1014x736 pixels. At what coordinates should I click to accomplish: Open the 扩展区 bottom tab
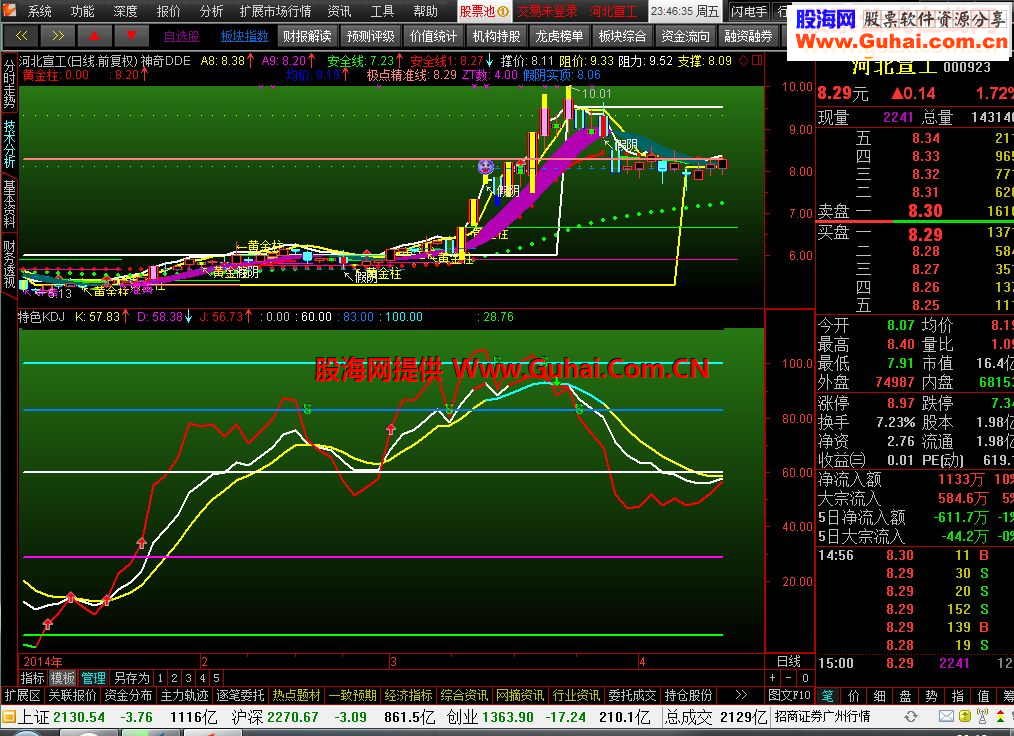point(22,695)
